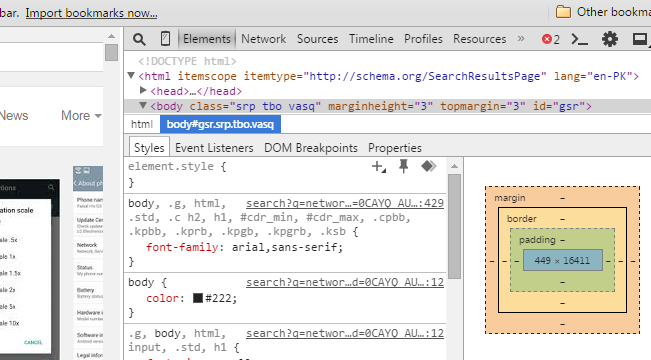Screen dimensions: 651x360
Task: Switch to the Styles sidebar tab
Action: [x=149, y=147]
